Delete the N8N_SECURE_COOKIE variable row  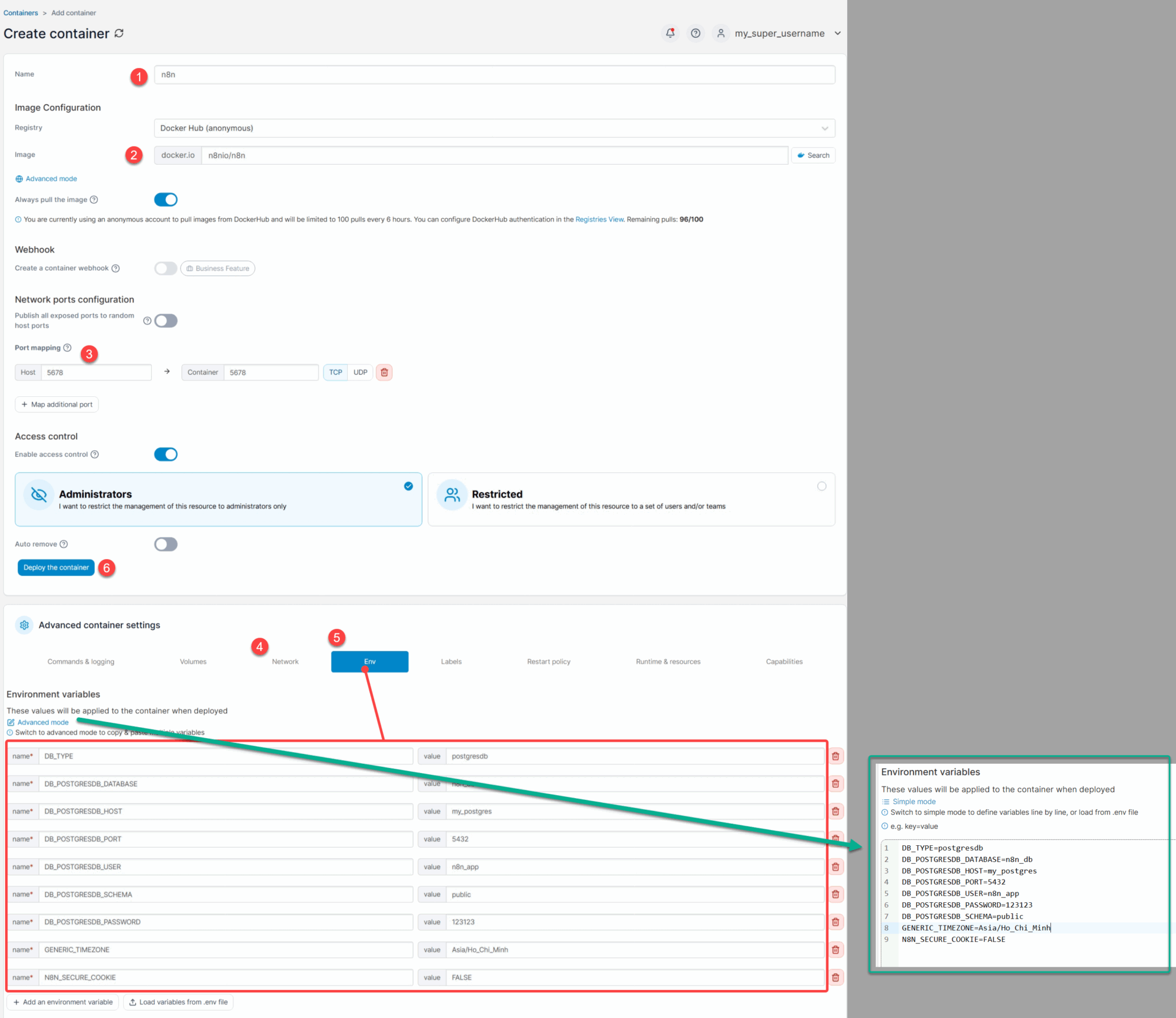pos(835,978)
